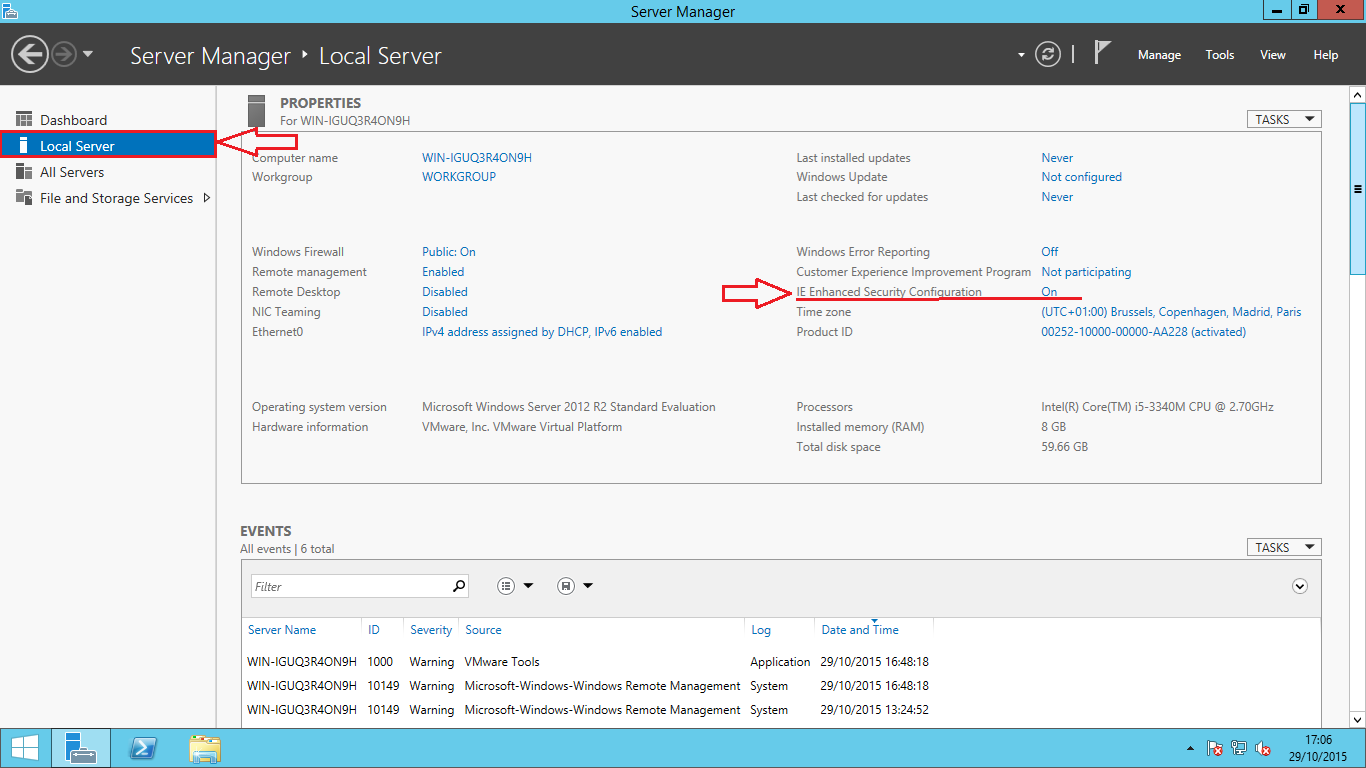The image size is (1366, 768).
Task: Click Windows Error Reporting Off link
Action: [x=1049, y=252]
